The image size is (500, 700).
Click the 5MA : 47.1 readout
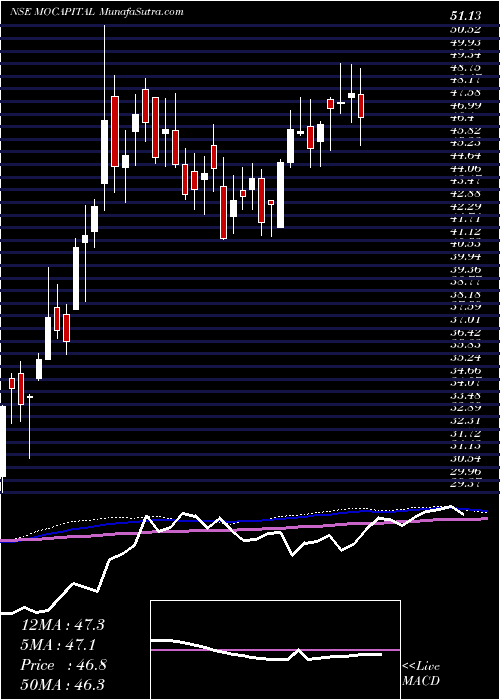(58, 645)
